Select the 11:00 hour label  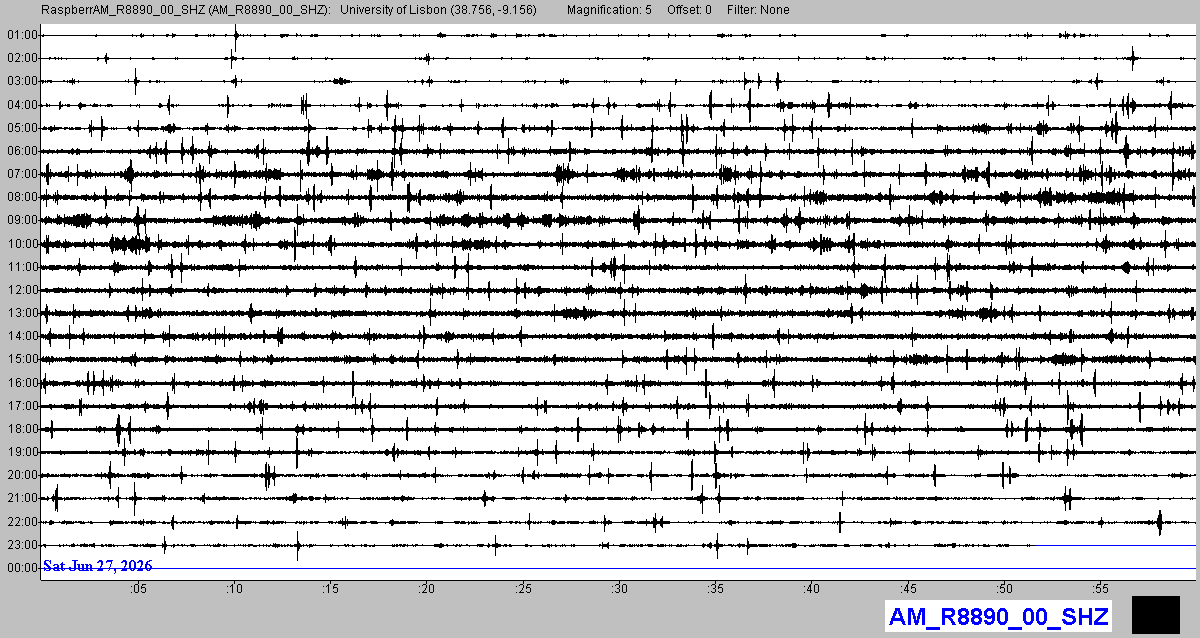click(x=21, y=267)
